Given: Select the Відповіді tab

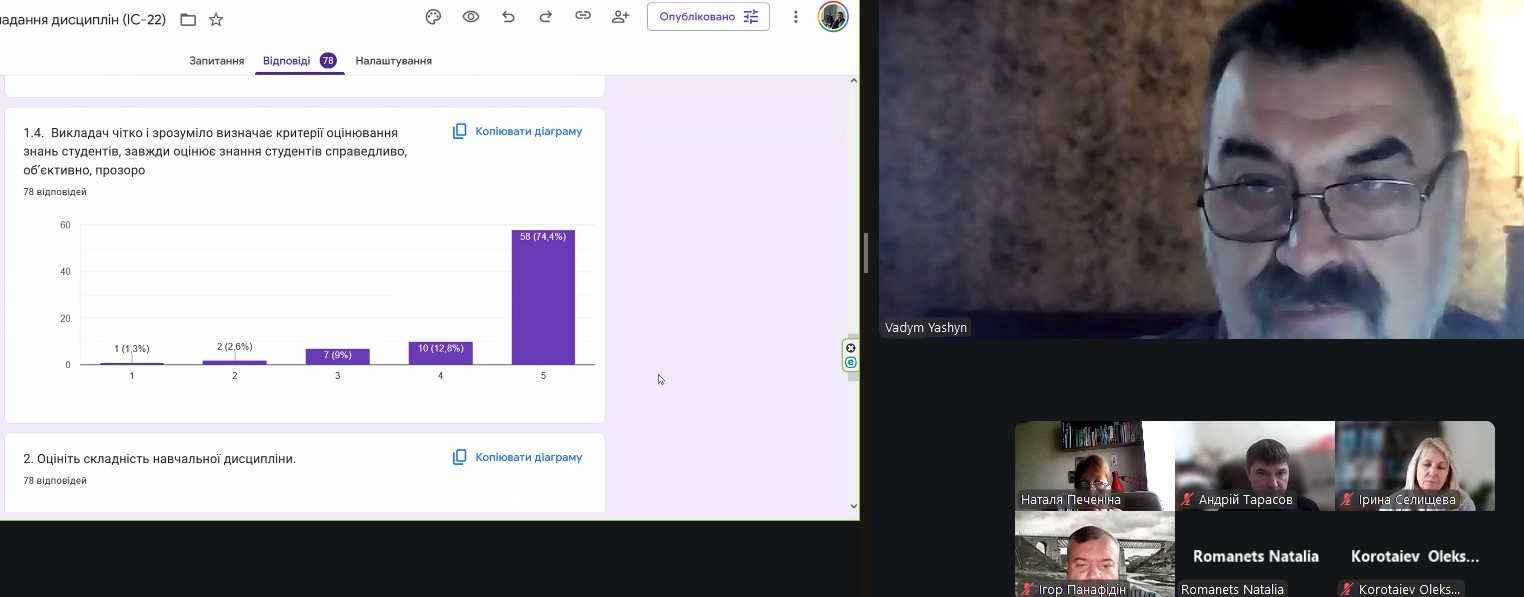Looking at the screenshot, I should (287, 61).
